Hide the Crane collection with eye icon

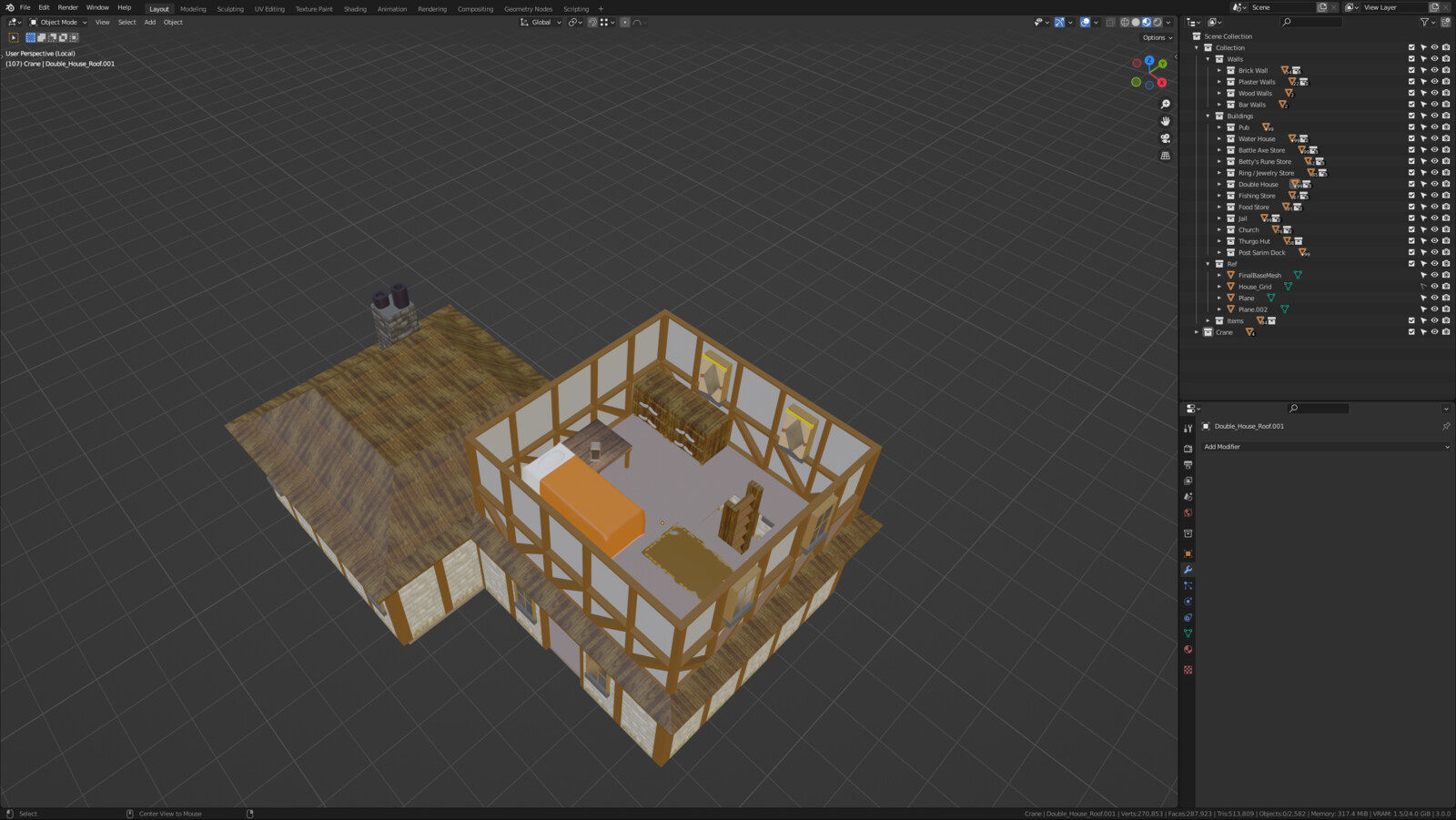(1434, 332)
